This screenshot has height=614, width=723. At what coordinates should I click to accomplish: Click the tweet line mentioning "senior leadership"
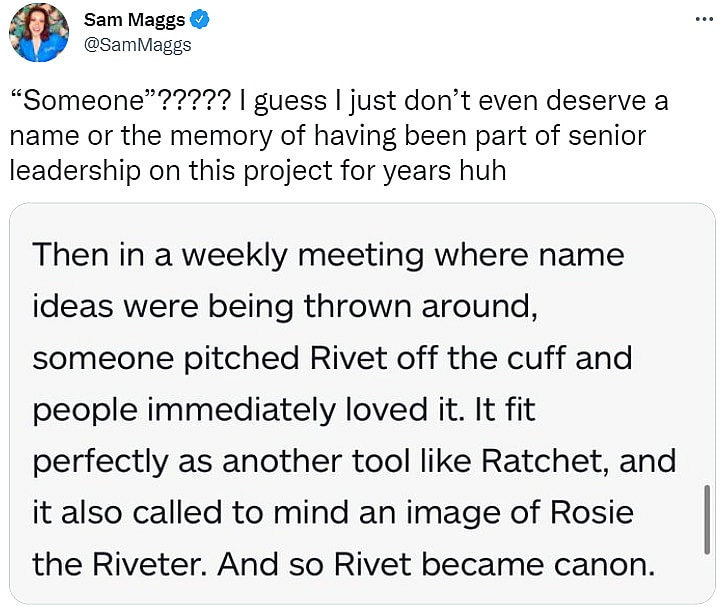point(328,135)
